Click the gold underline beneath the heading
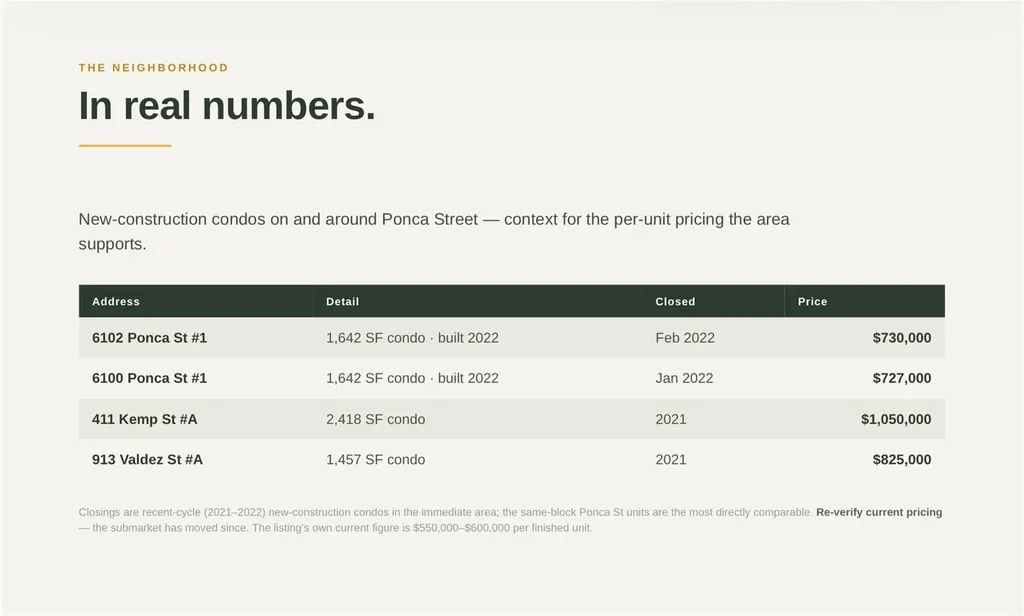This screenshot has height=616, width=1024. [x=125, y=146]
